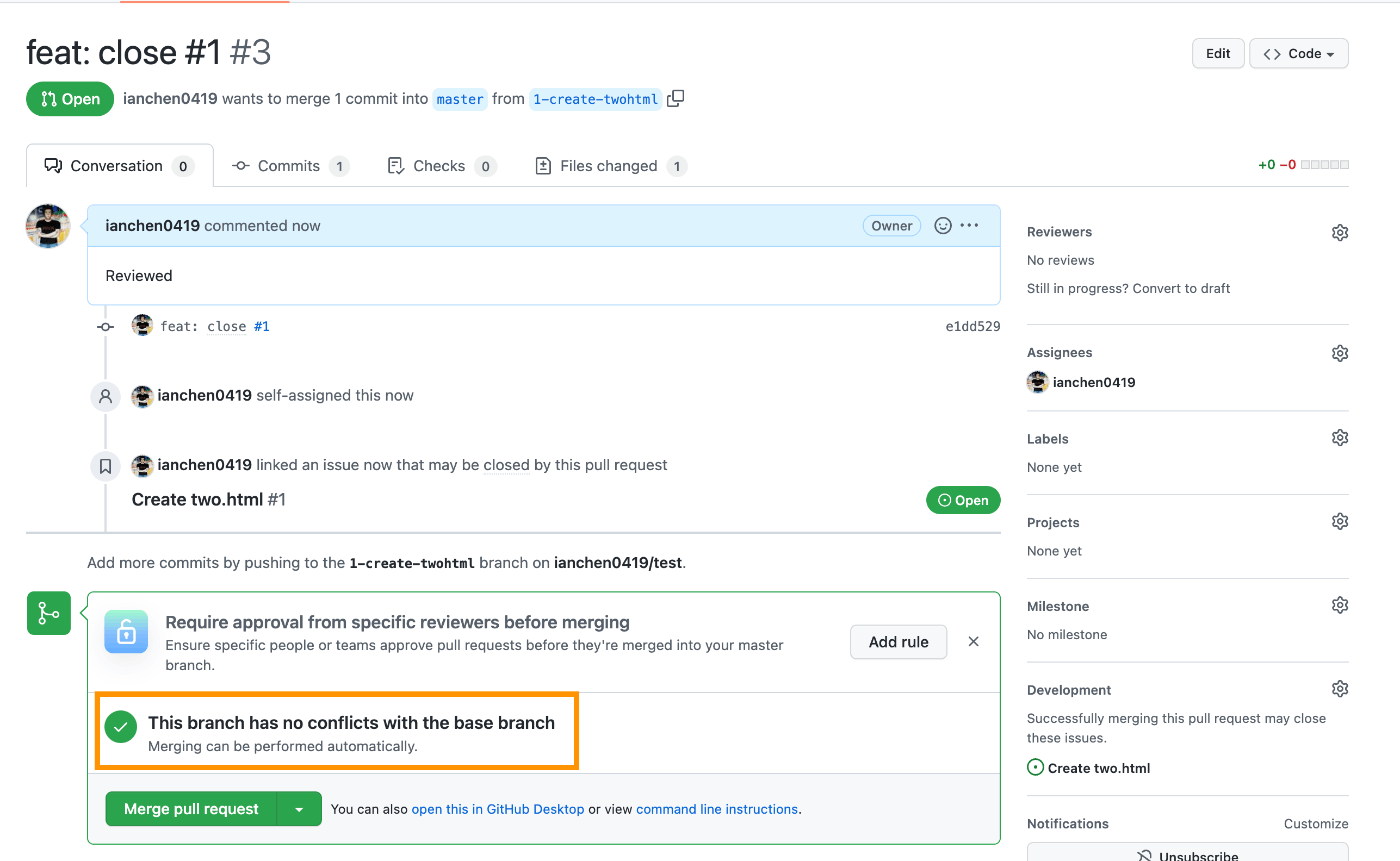
Task: Click the Owner label on the comment
Action: coord(892,226)
